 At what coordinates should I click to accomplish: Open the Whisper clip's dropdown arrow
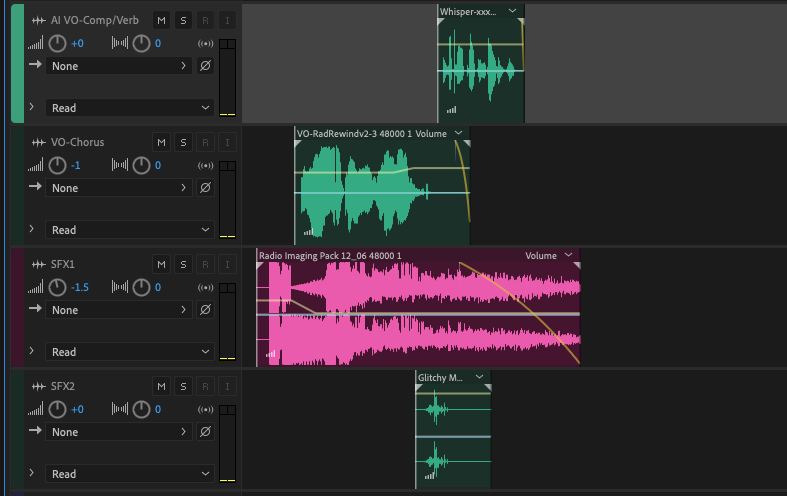point(512,11)
